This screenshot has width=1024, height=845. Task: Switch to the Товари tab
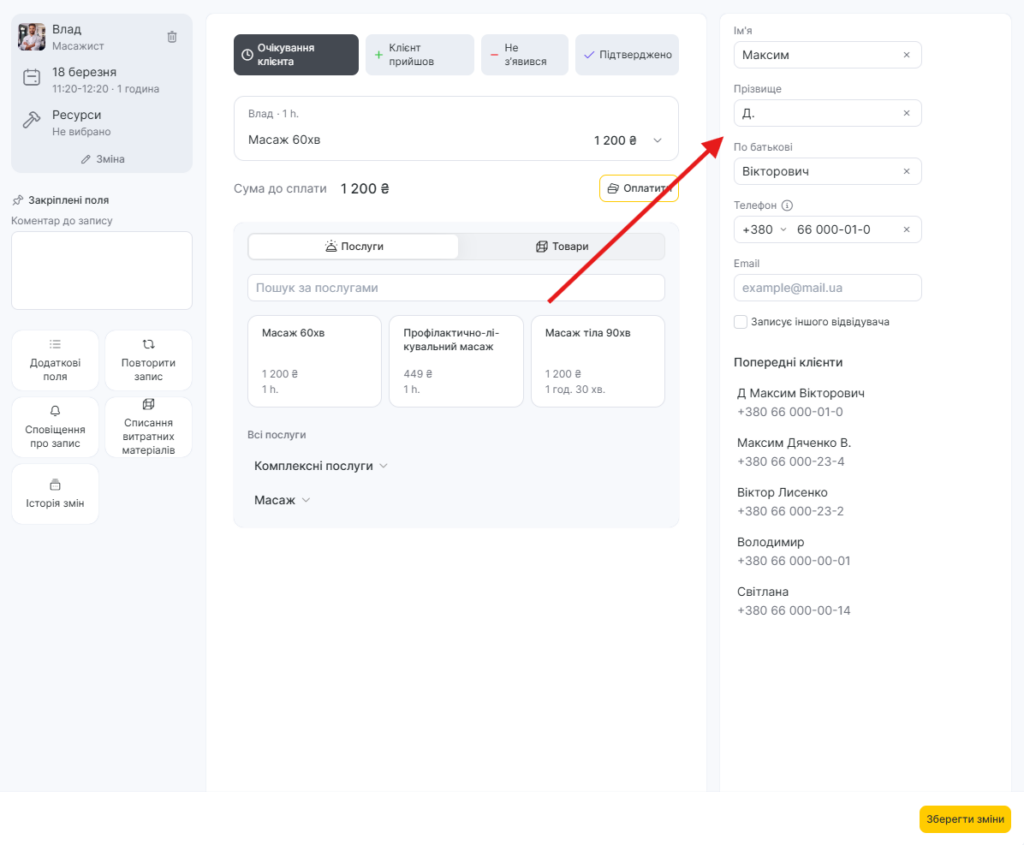[561, 246]
